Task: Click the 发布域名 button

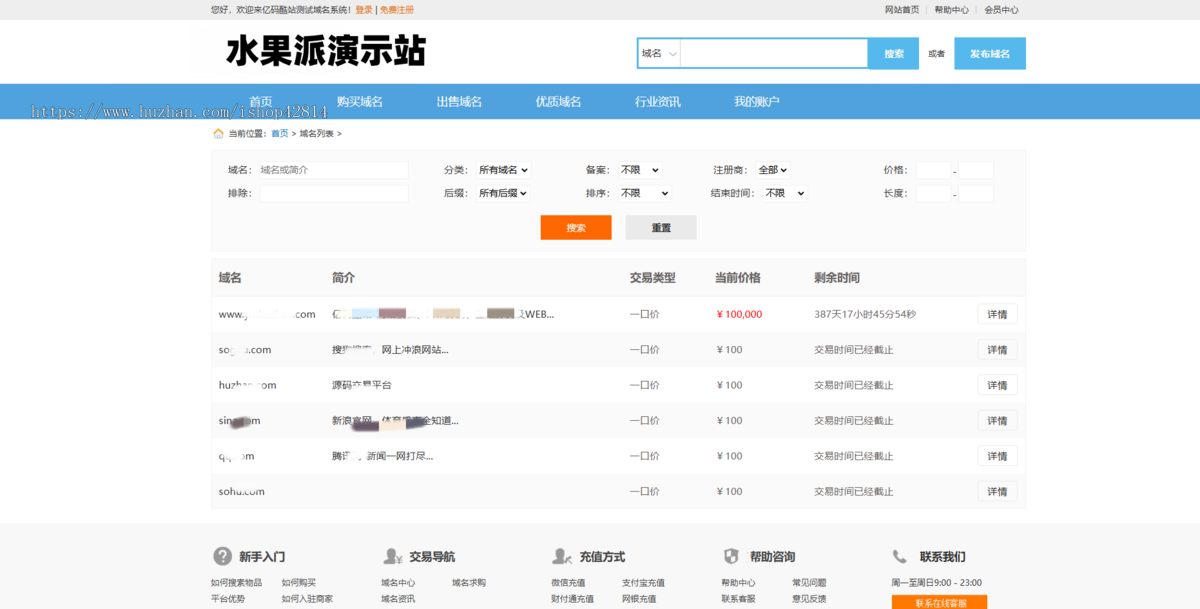Action: pyautogui.click(x=990, y=53)
